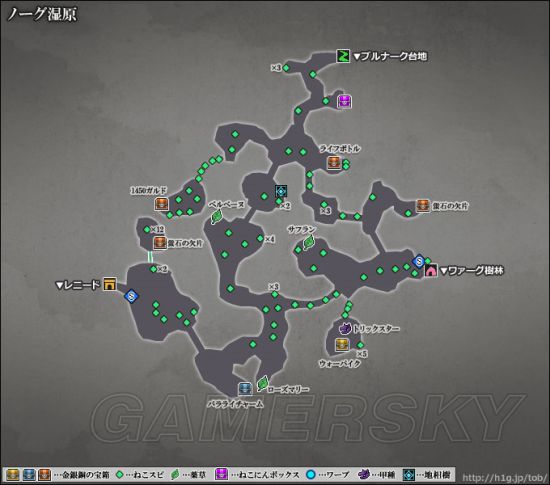Click the green diamond marked ×12
The width and height of the screenshot is (550, 485).
coord(147,230)
